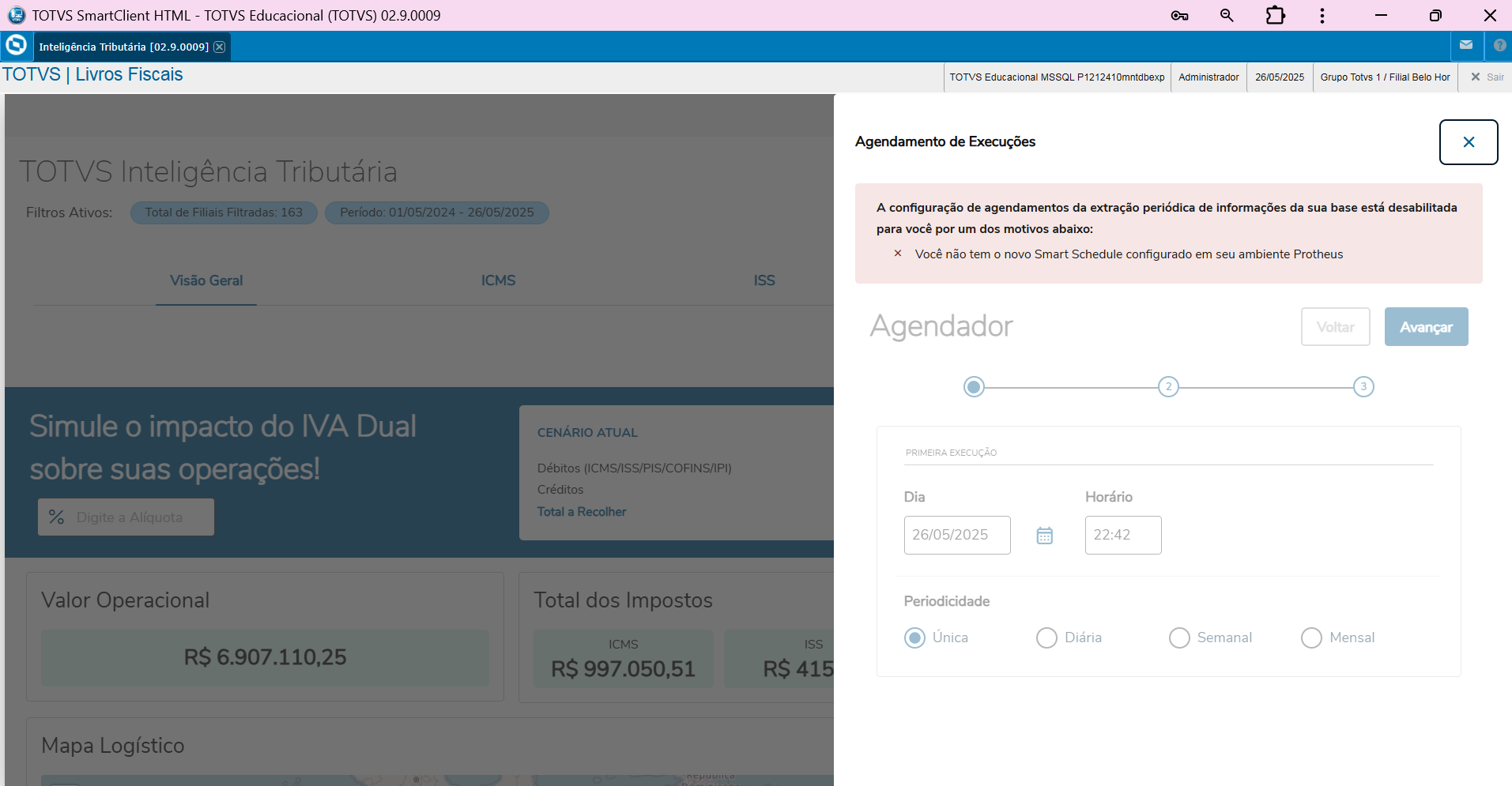Viewport: 1512px width, 786px height.
Task: Switch to the ICMS tab
Action: pos(498,281)
